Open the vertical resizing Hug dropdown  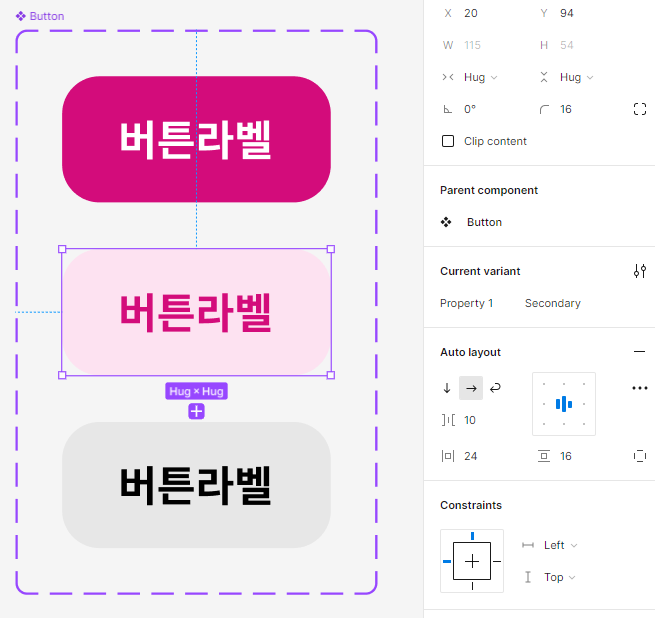click(x=576, y=77)
